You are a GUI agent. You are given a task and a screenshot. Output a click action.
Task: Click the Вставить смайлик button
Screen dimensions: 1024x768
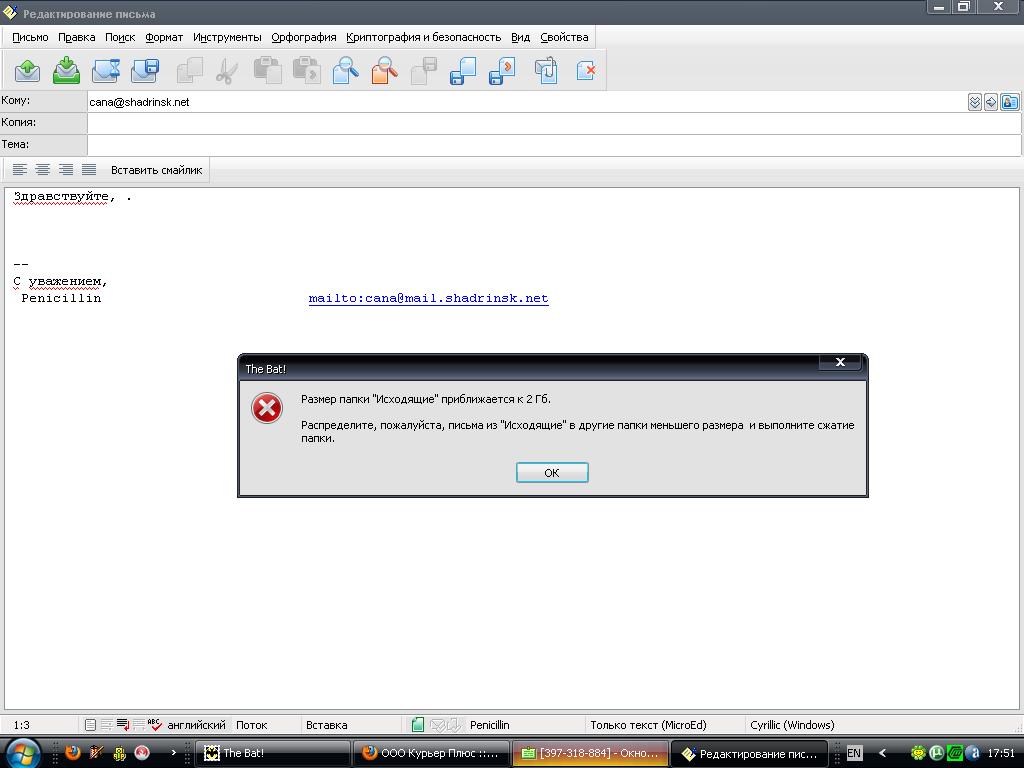(x=157, y=170)
